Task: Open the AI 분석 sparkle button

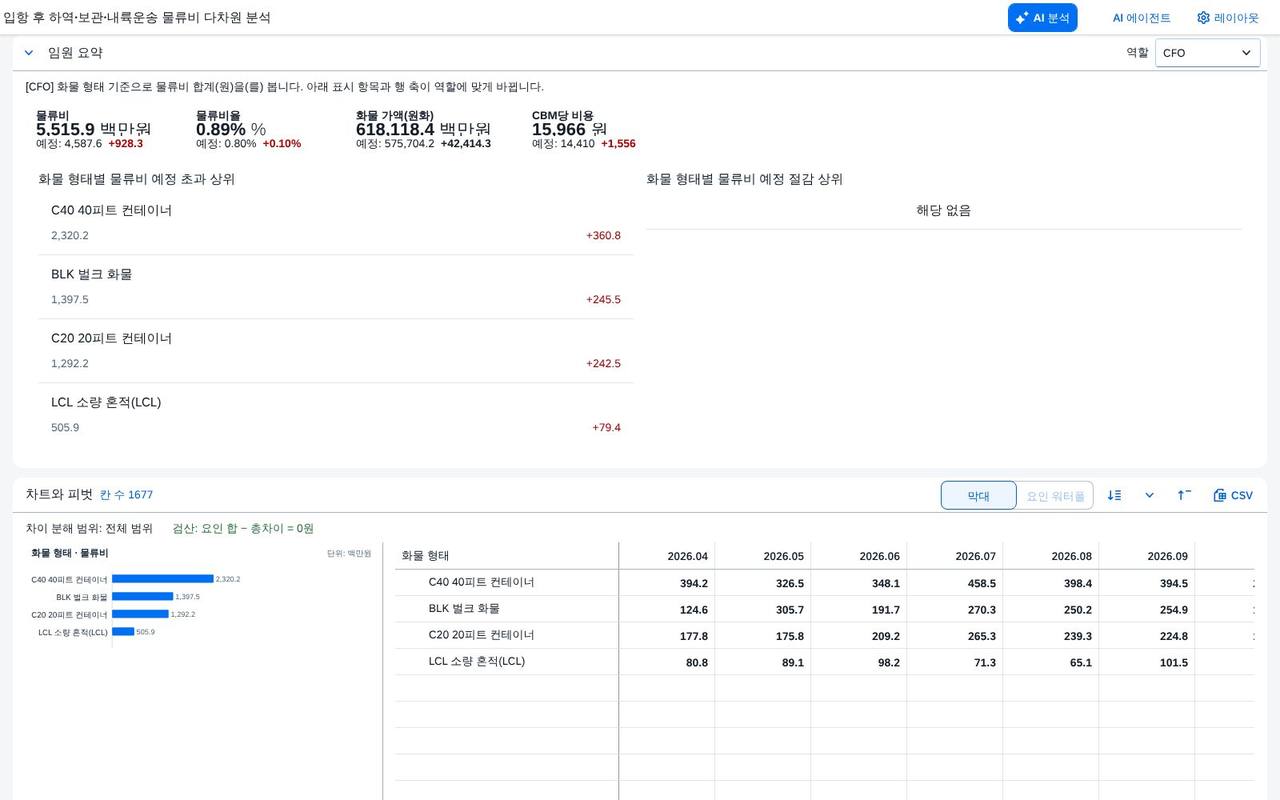Action: point(1042,18)
